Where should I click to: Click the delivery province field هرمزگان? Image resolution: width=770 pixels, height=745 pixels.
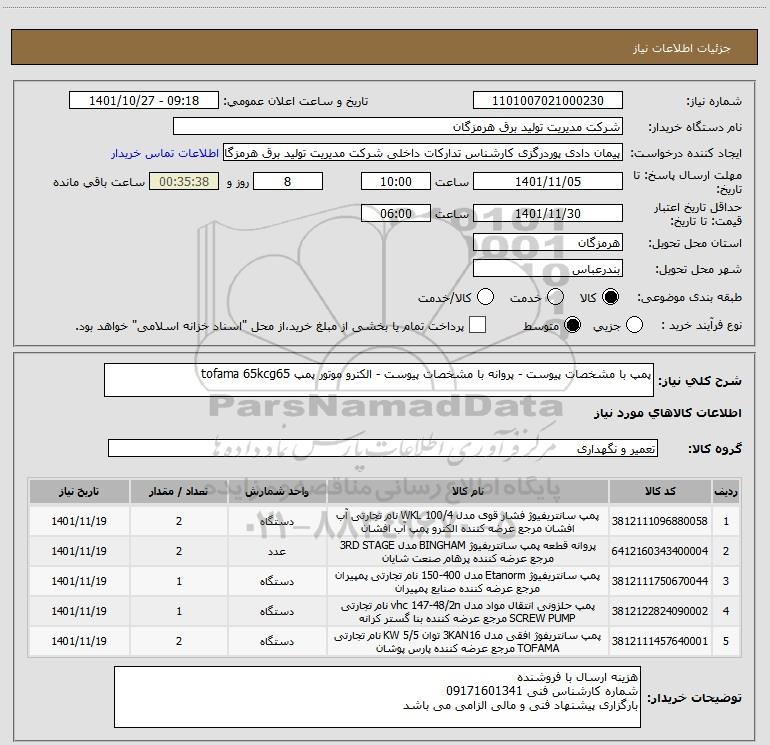pyautogui.click(x=548, y=243)
